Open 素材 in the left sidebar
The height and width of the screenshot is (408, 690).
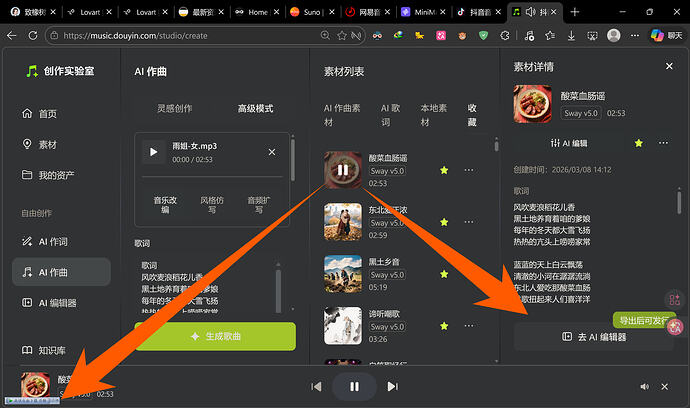(x=40, y=144)
